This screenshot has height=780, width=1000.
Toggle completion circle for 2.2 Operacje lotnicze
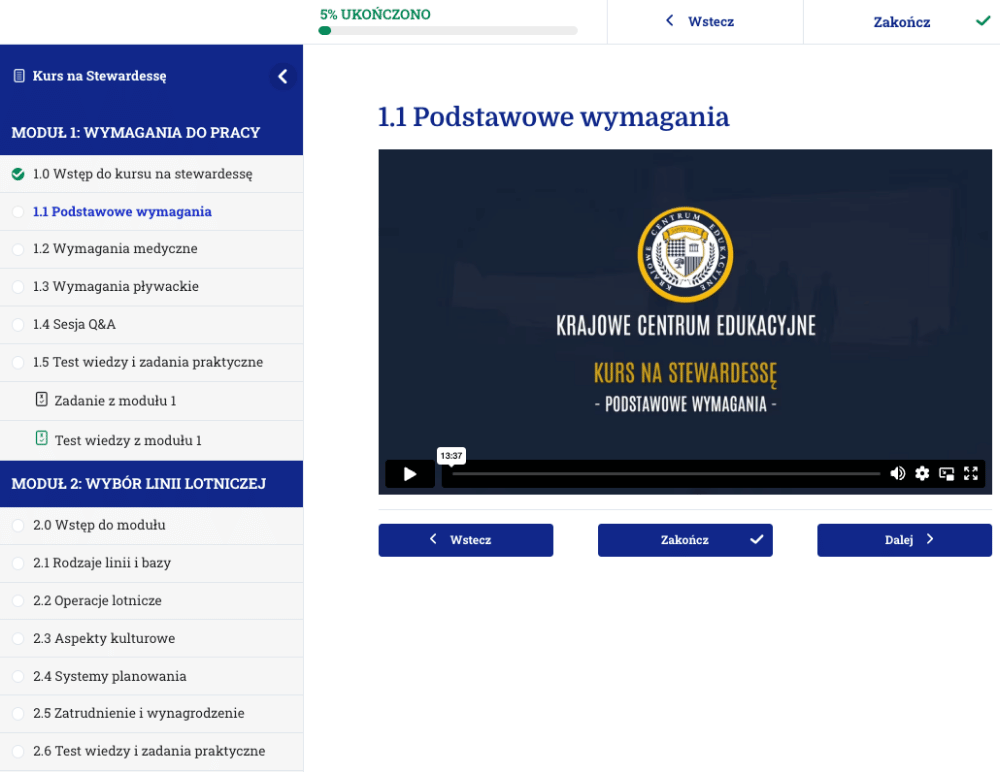[18, 601]
